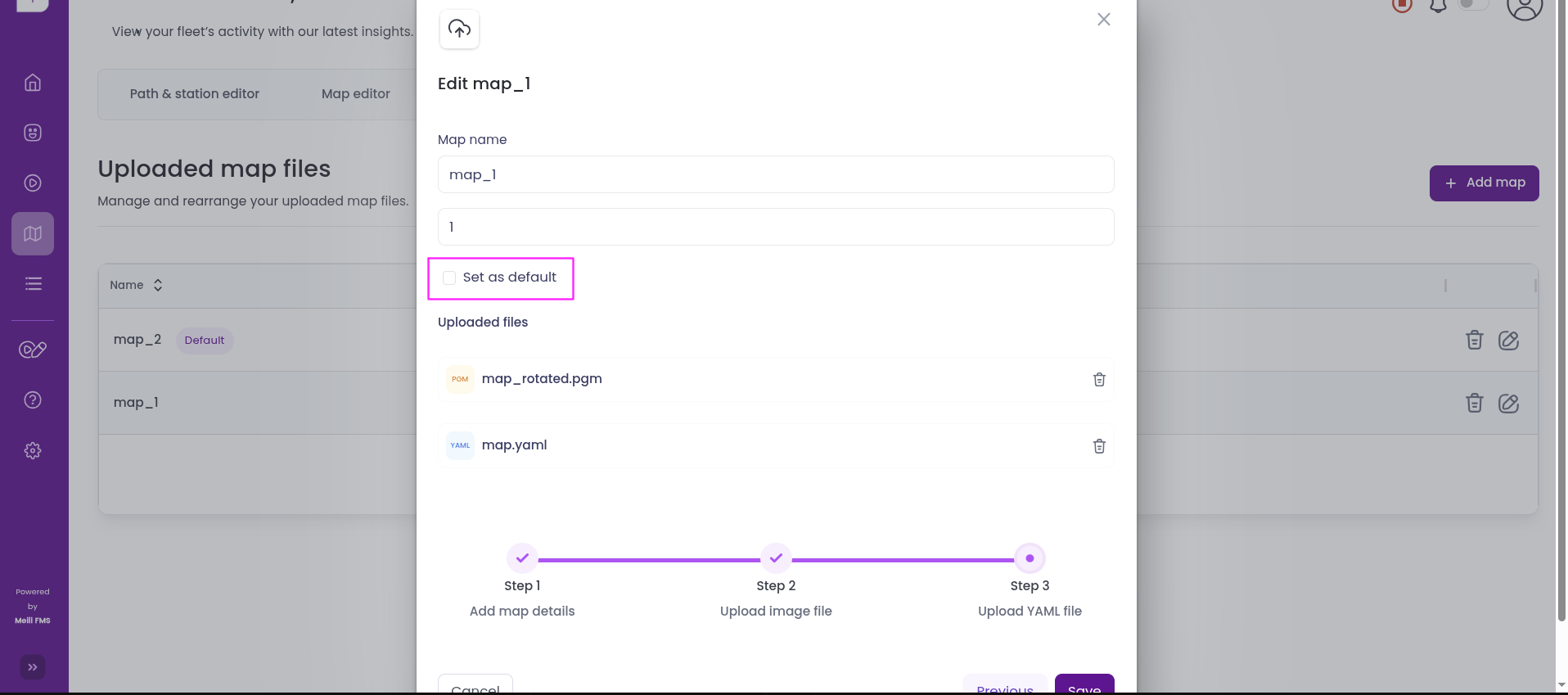The image size is (1568, 695).
Task: Click the trash icon for map_1 row
Action: click(x=1474, y=404)
